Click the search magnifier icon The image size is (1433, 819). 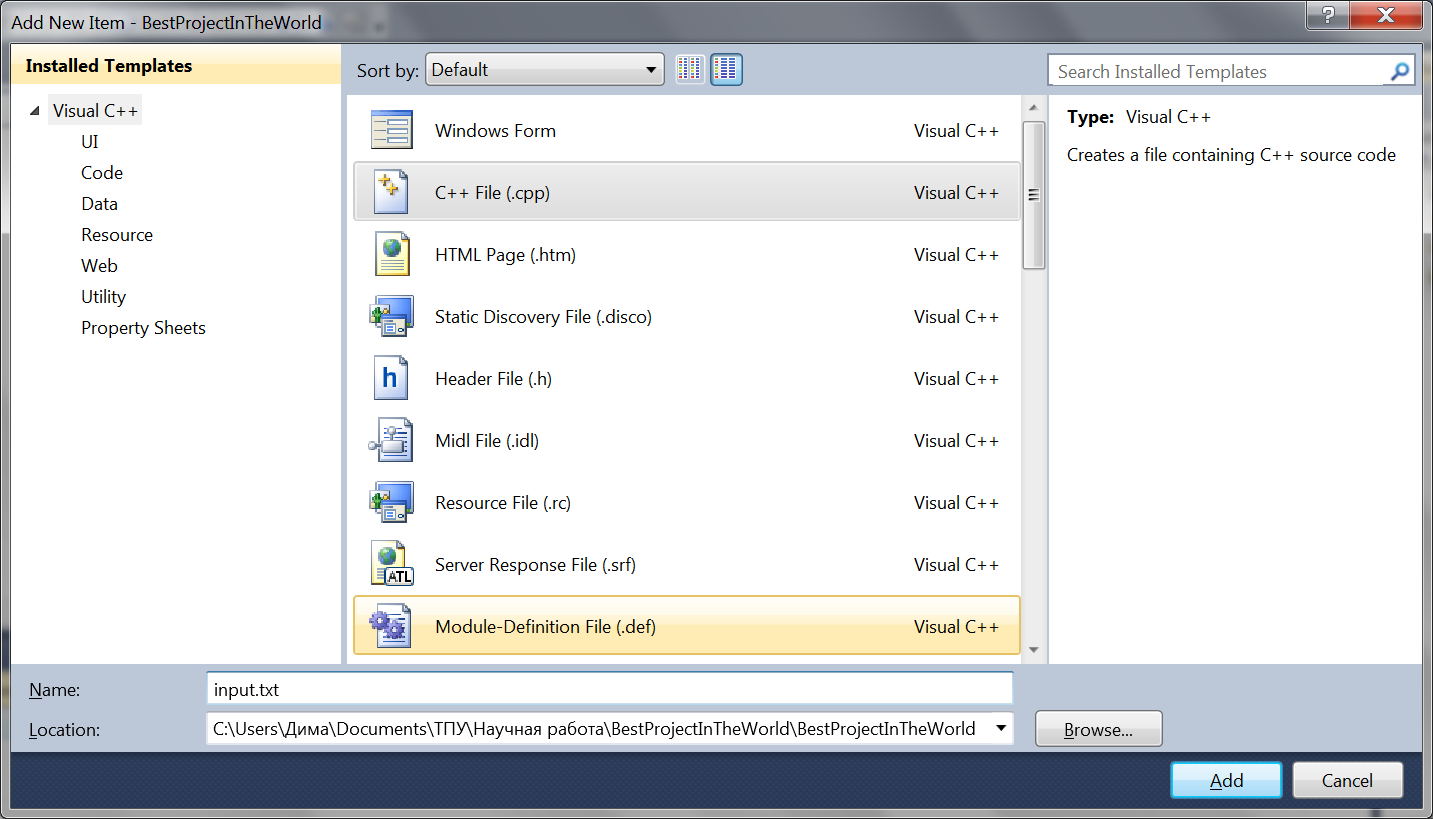coord(1401,71)
